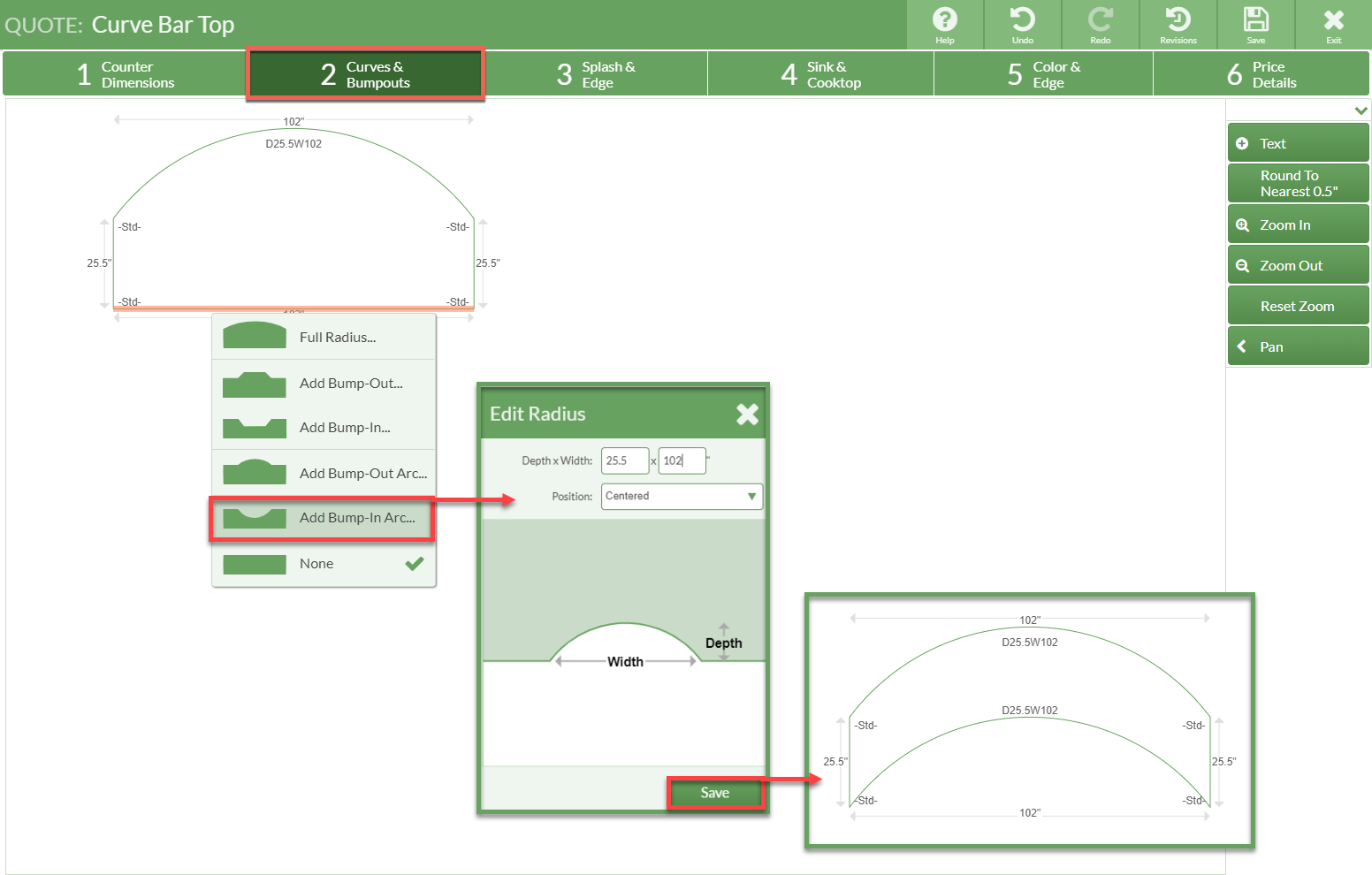Viewport: 1372px width, 875px height.
Task: Select None to clear the curve option
Action: (x=324, y=563)
